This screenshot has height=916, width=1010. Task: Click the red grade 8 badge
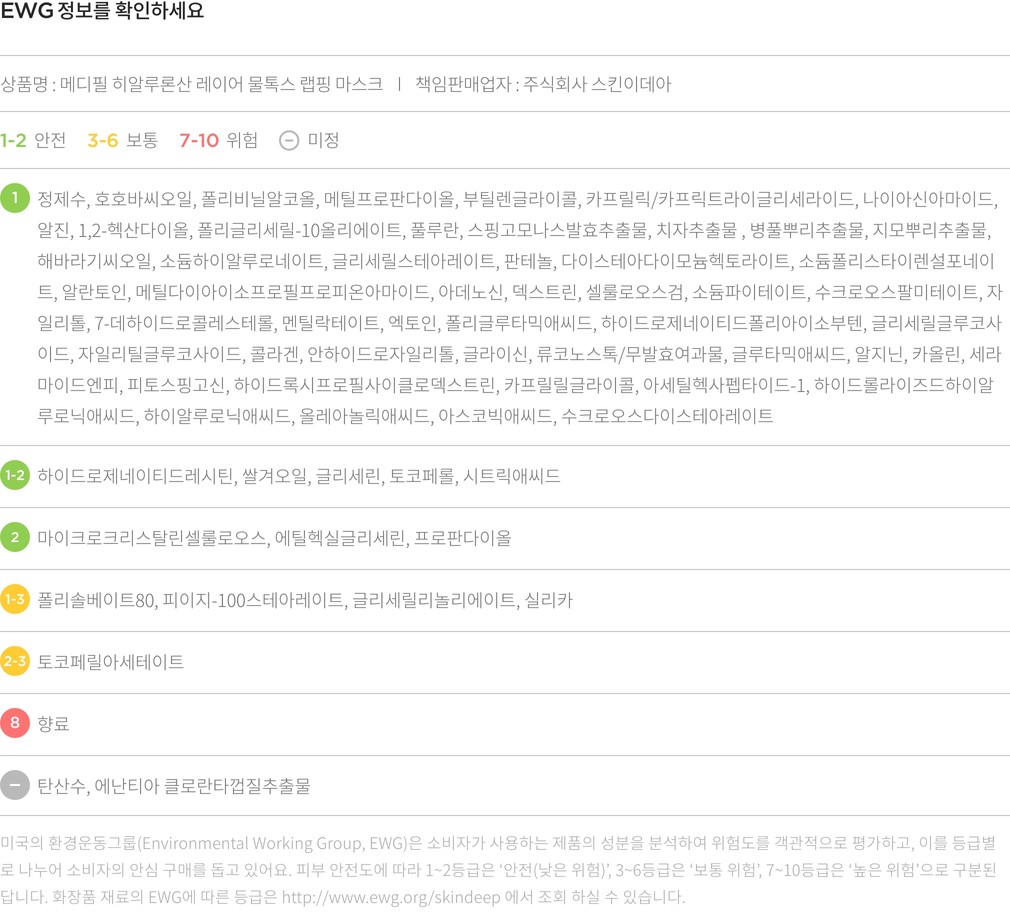pyautogui.click(x=15, y=724)
